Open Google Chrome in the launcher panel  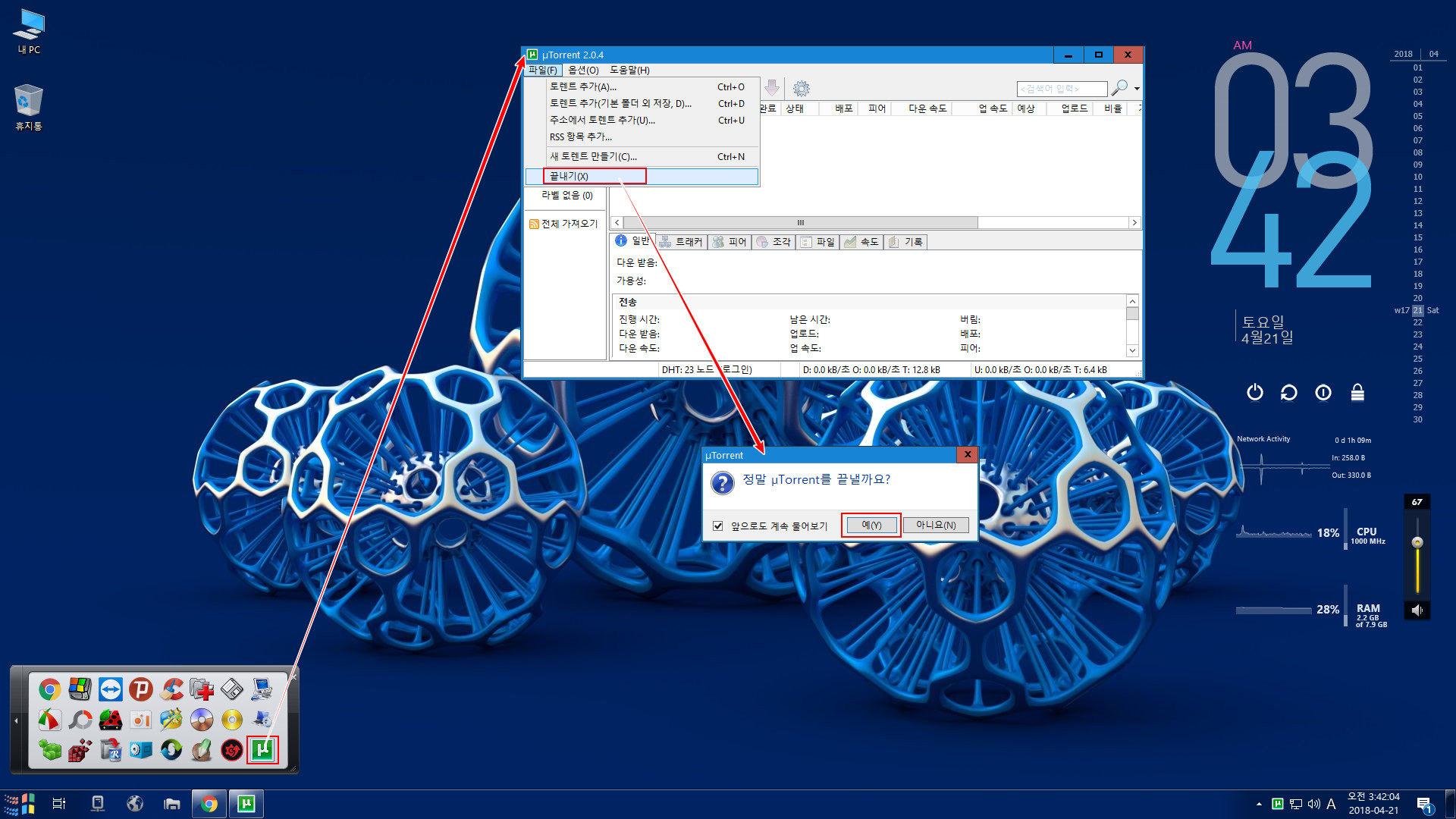(50, 689)
